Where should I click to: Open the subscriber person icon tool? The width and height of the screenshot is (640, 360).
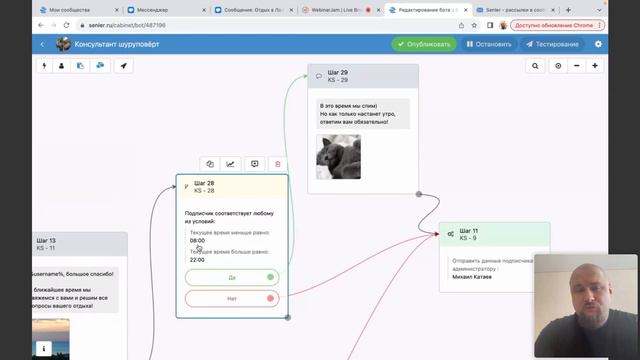pos(62,66)
